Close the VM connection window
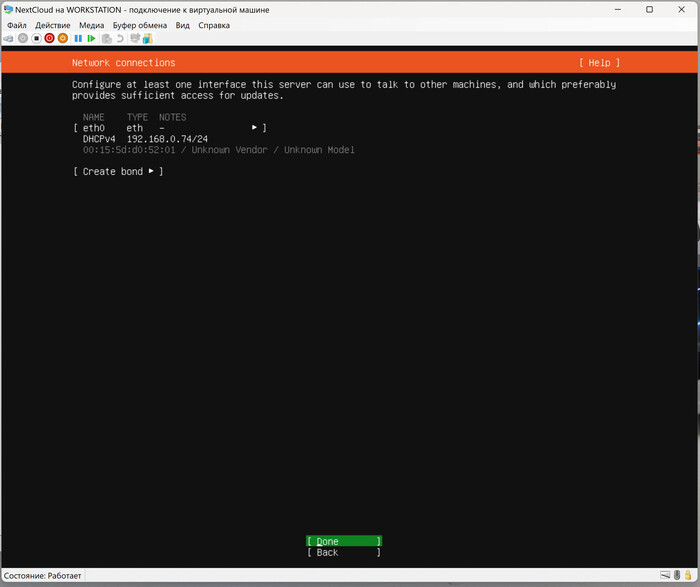This screenshot has height=587, width=700. 682,9
